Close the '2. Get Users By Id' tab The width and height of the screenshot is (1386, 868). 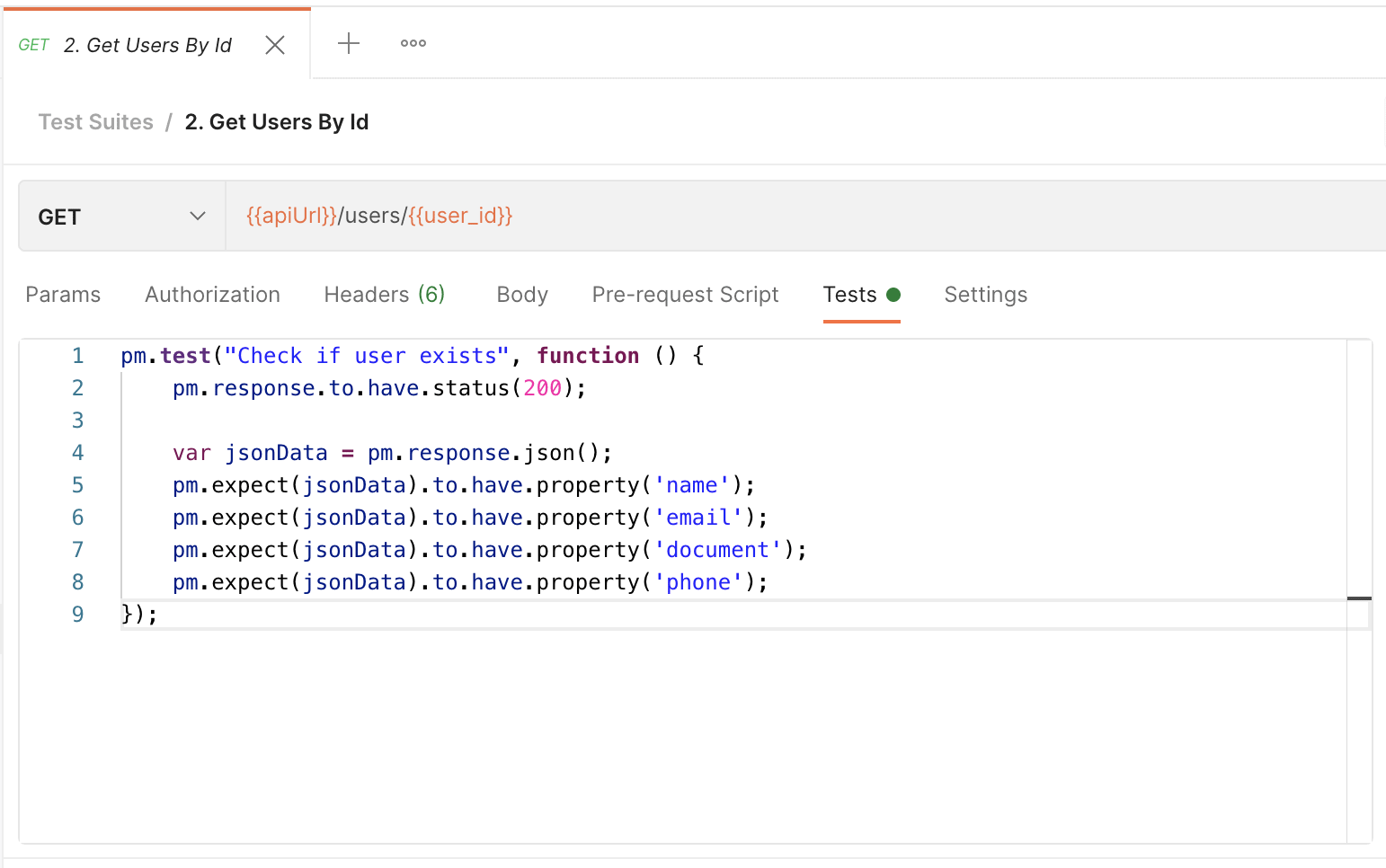click(275, 45)
